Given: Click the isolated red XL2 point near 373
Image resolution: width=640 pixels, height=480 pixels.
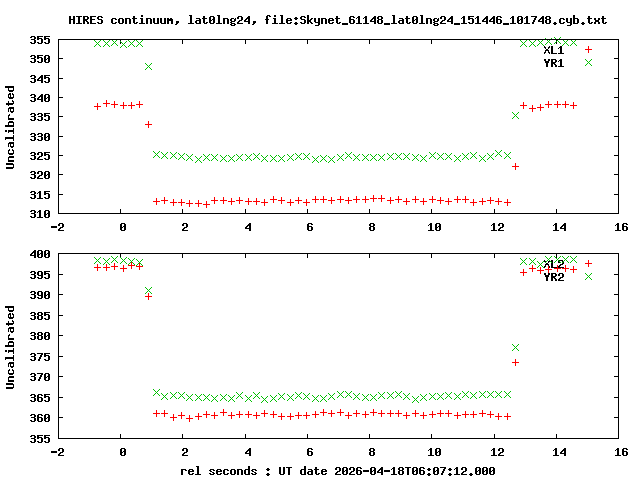Looking at the screenshot, I should tap(516, 362).
